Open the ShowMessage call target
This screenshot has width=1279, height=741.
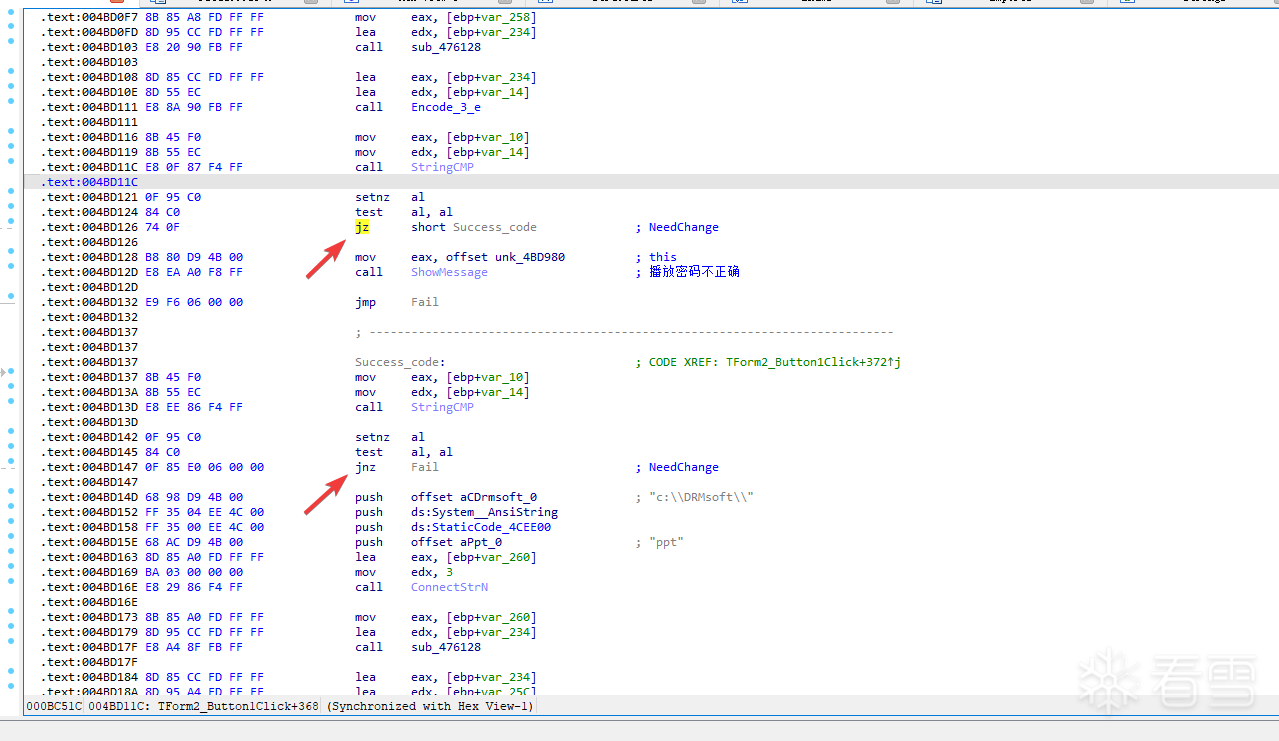click(x=449, y=272)
